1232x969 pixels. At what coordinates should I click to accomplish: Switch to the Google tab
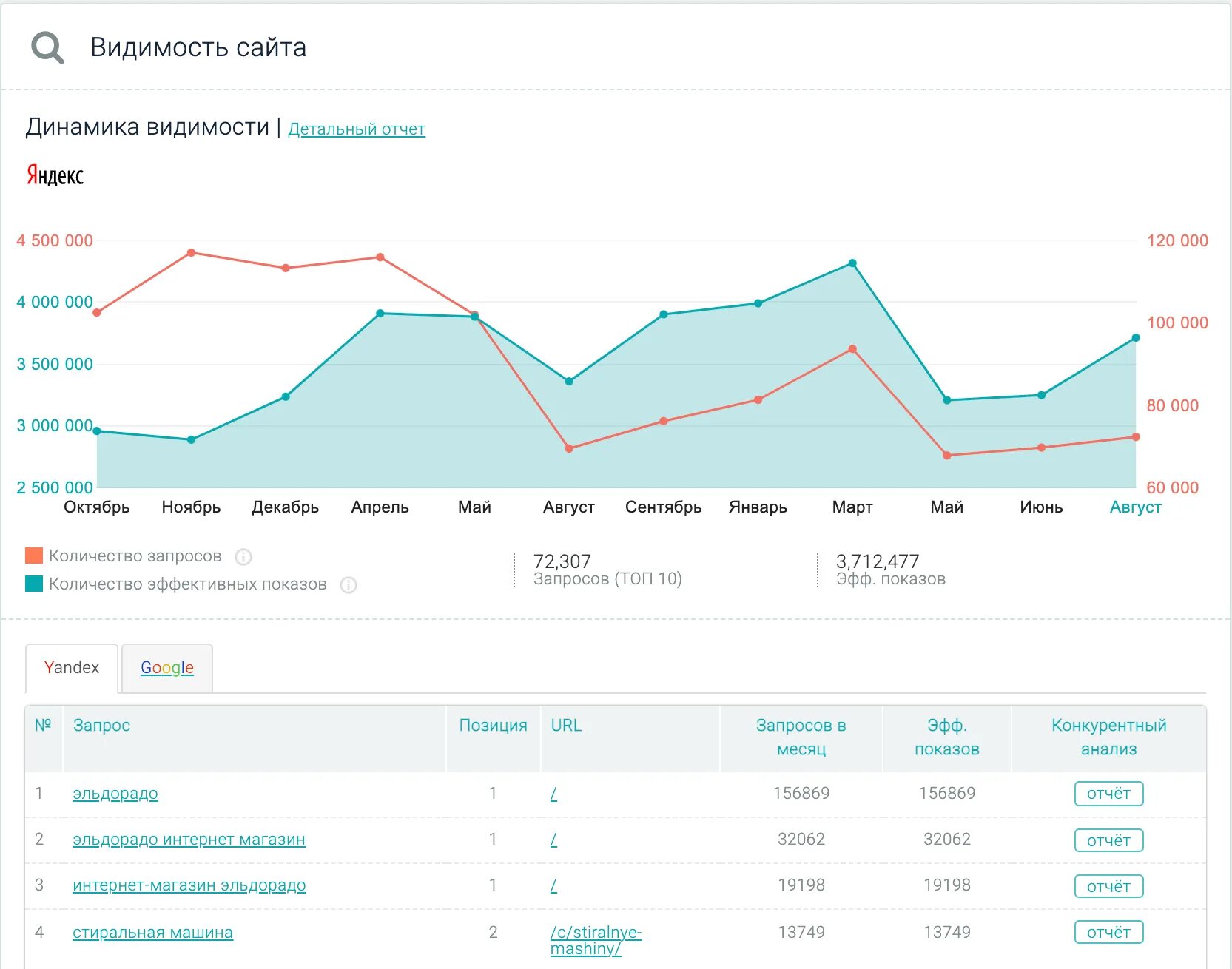167,668
